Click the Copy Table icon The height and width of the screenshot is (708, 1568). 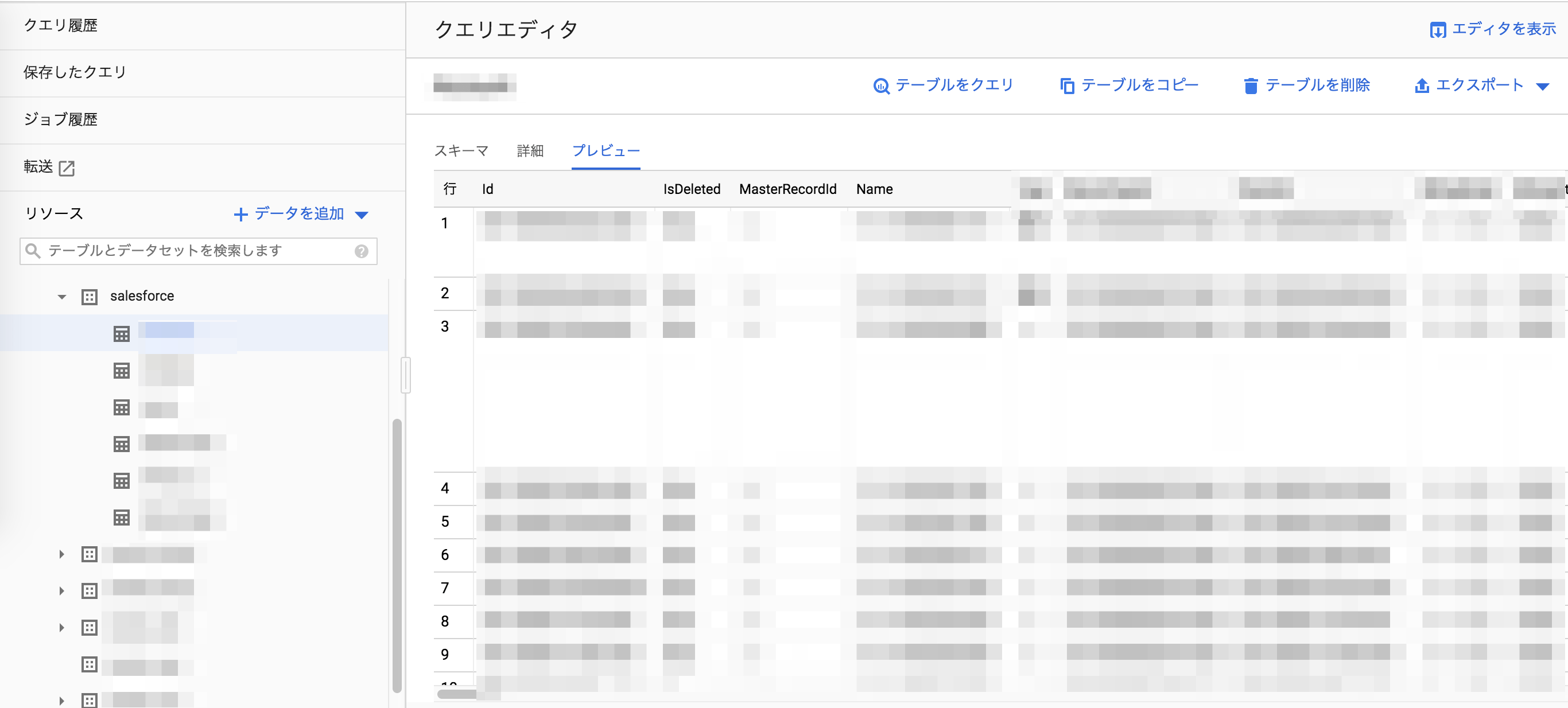1066,85
